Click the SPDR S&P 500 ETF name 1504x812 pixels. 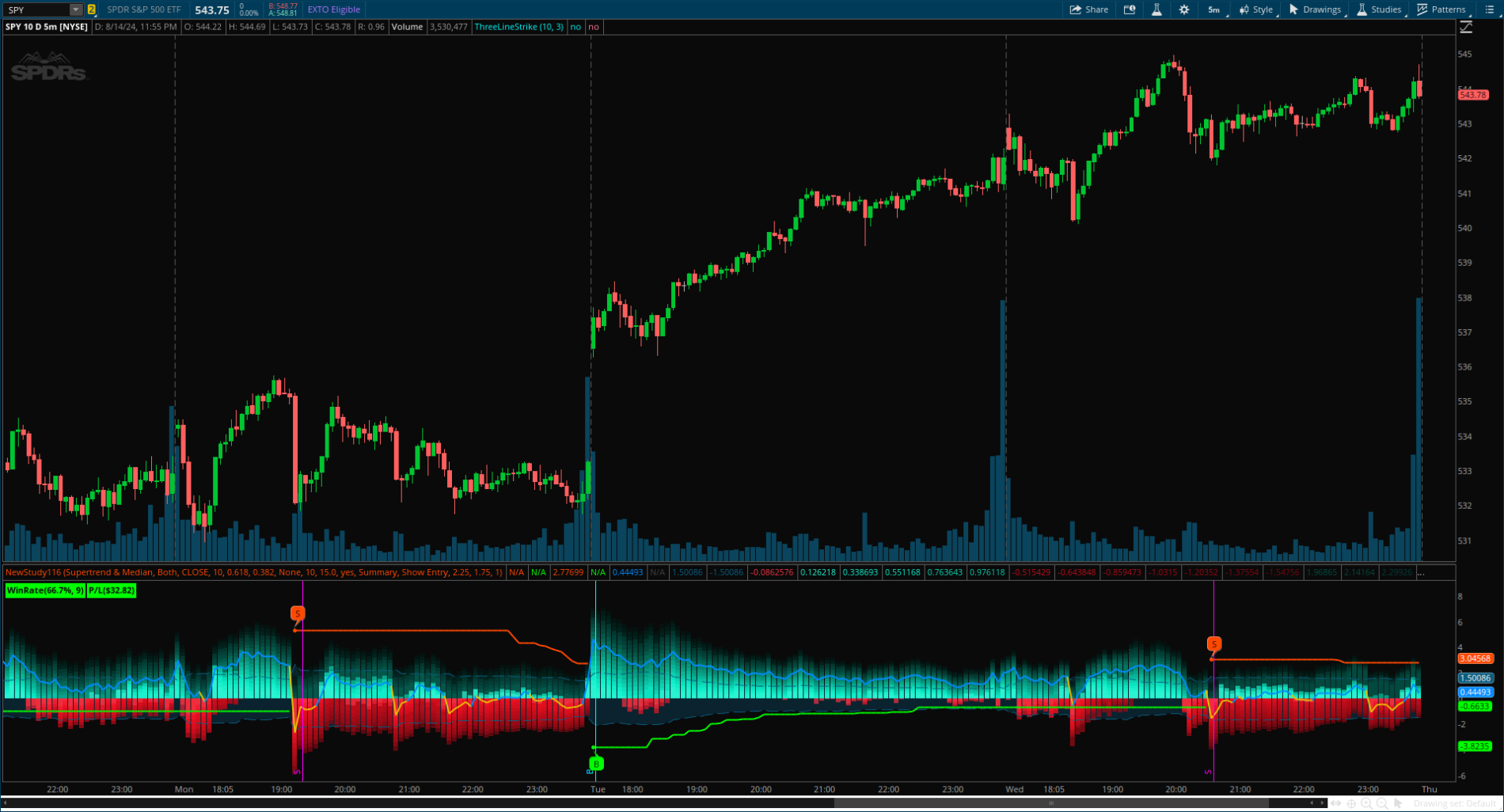[x=144, y=9]
